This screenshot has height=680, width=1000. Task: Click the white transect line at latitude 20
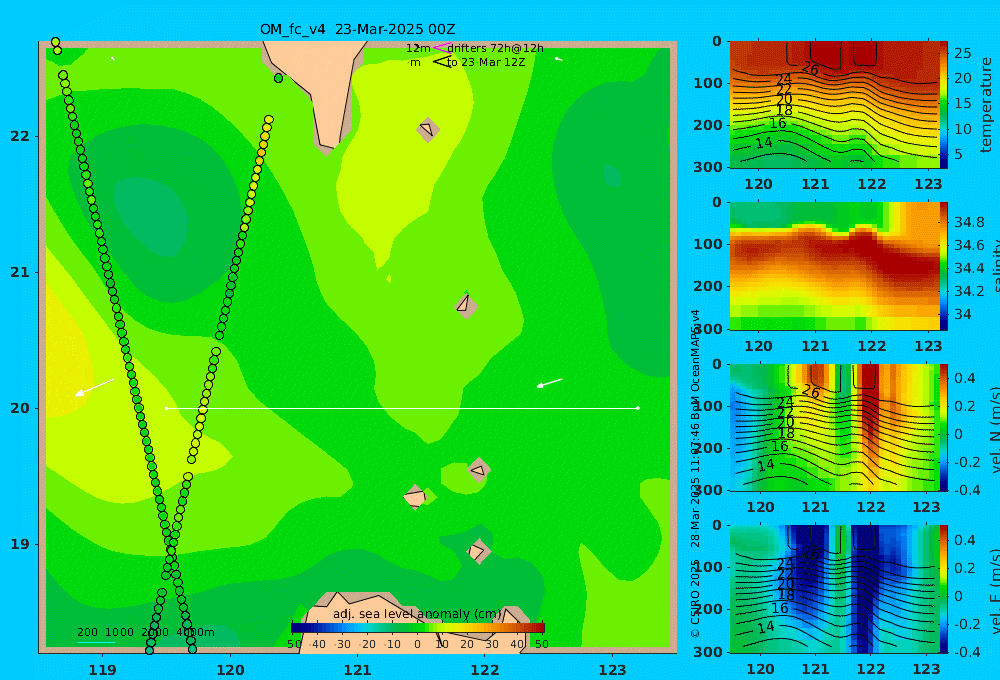pos(402,408)
